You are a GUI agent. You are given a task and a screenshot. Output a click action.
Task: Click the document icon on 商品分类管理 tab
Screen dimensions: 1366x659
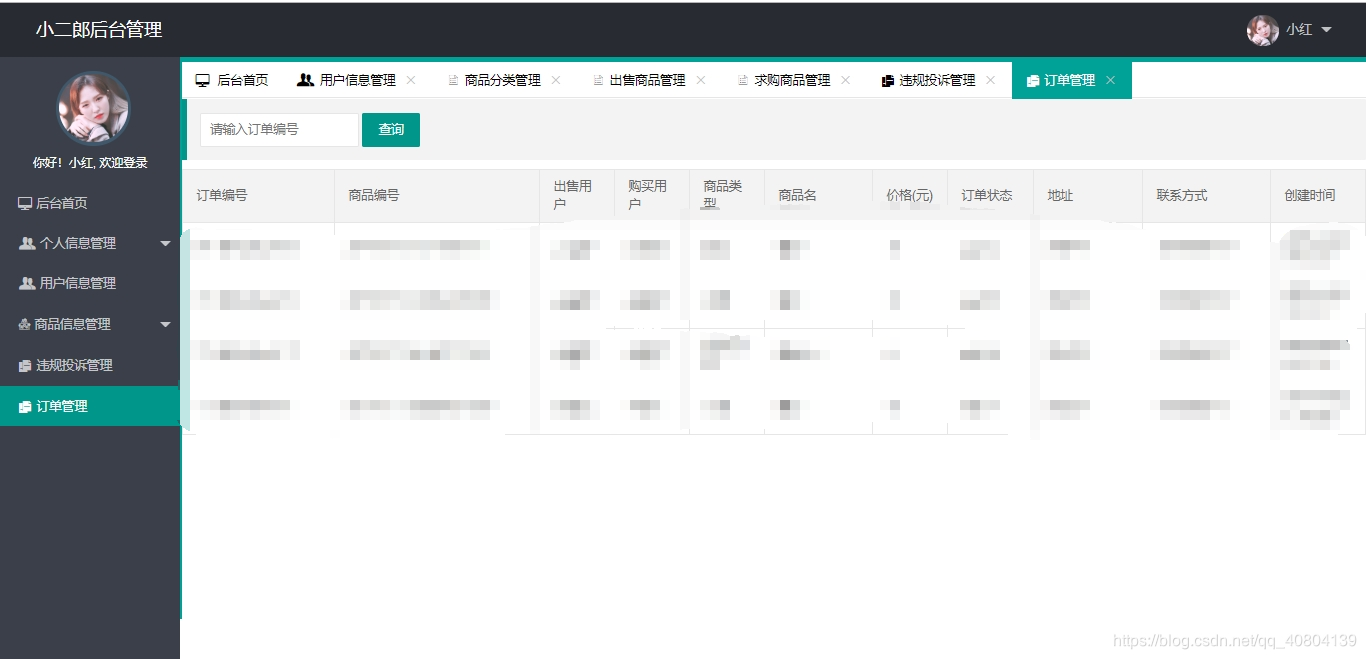(x=453, y=81)
